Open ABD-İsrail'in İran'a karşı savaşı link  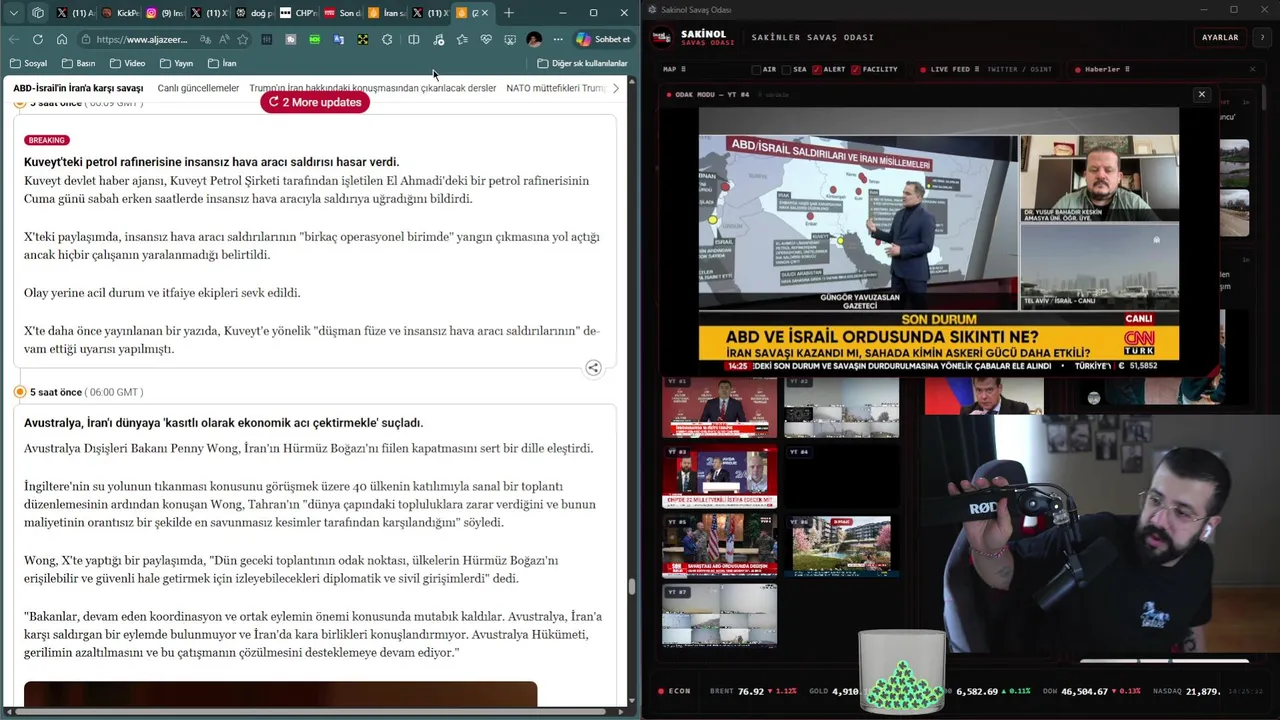[x=78, y=88]
